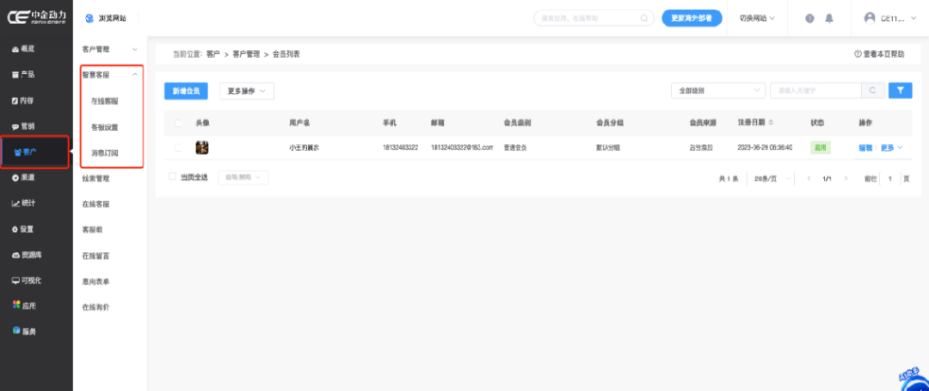The height and width of the screenshot is (391, 929).
Task: Click 客户 in the breadcrumb
Action: [x=213, y=54]
